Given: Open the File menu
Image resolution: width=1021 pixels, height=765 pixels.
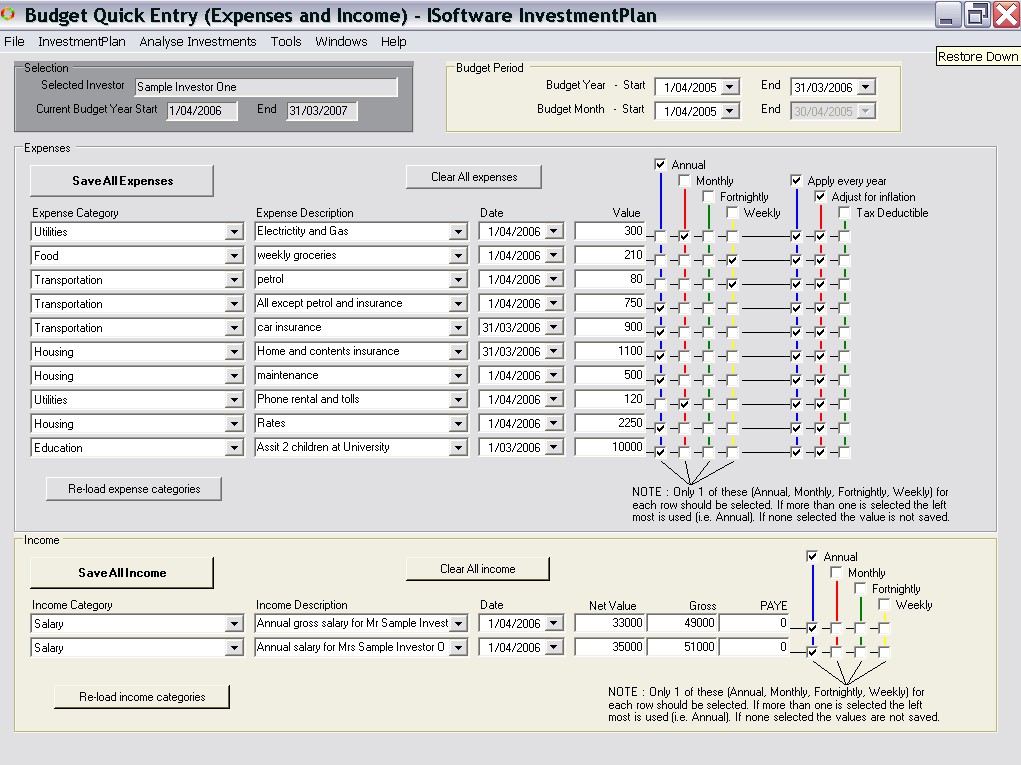Looking at the screenshot, I should tap(14, 42).
